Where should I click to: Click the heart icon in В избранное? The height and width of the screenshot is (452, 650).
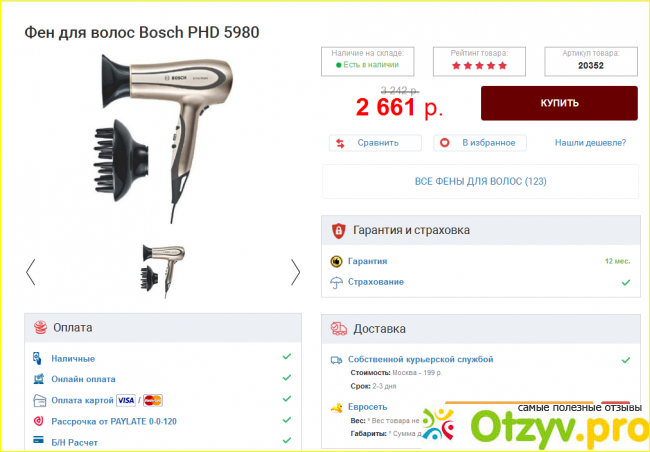444,143
